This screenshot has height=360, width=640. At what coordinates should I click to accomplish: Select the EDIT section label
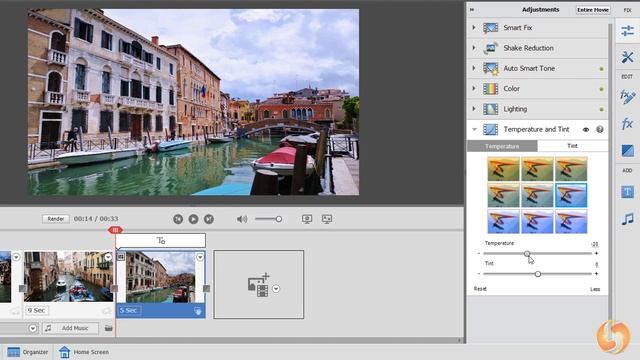tap(627, 77)
